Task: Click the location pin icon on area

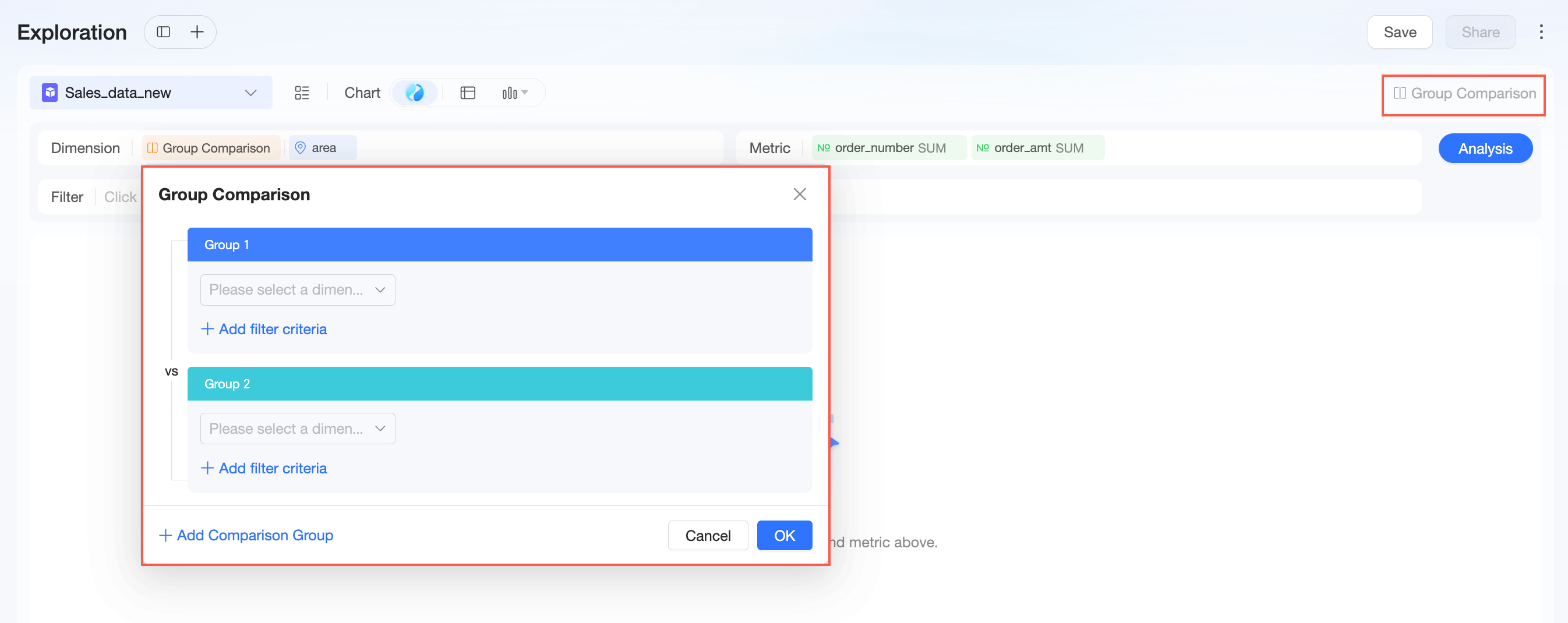Action: click(x=300, y=148)
